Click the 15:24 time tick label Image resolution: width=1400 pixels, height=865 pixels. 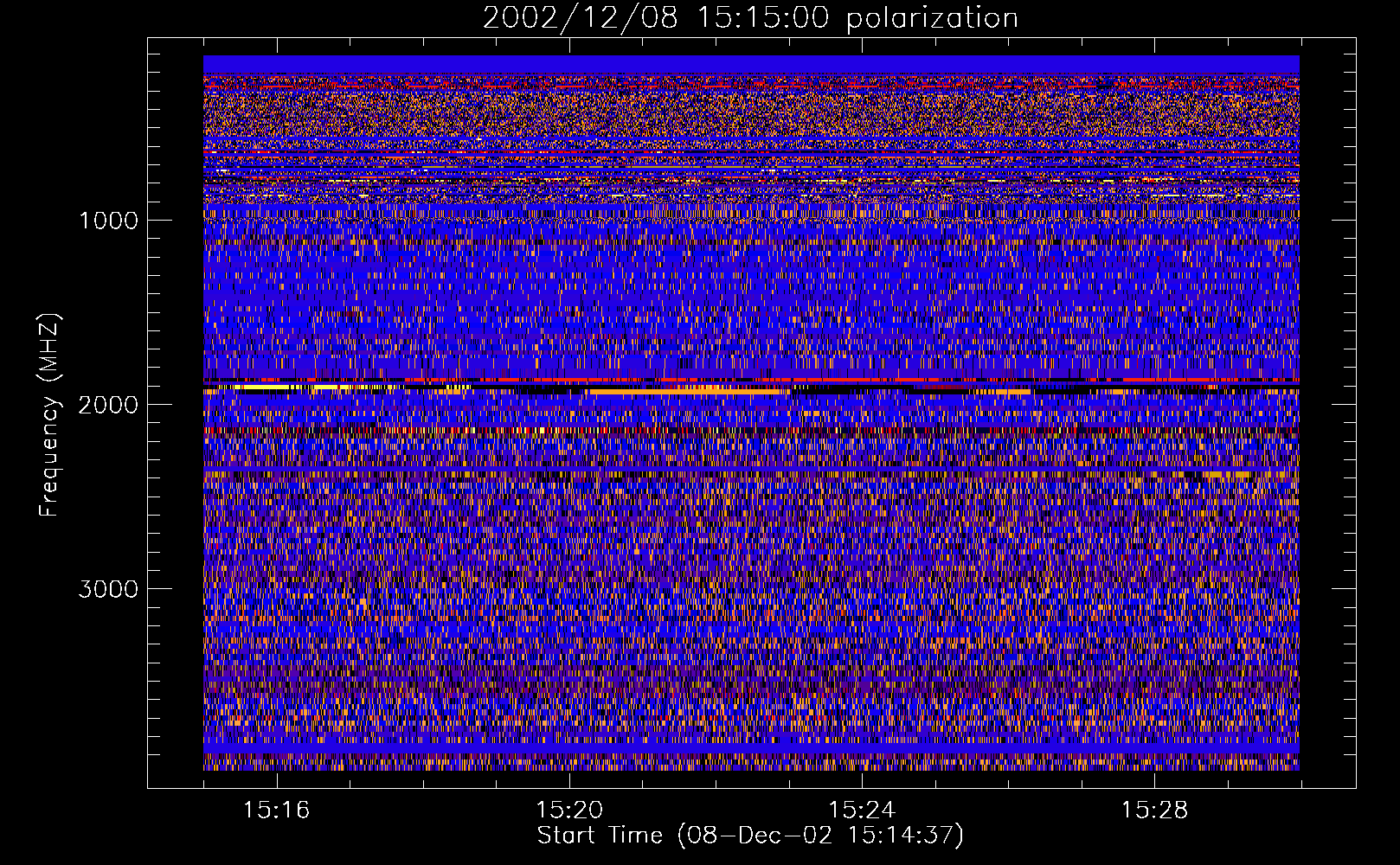[x=862, y=810]
